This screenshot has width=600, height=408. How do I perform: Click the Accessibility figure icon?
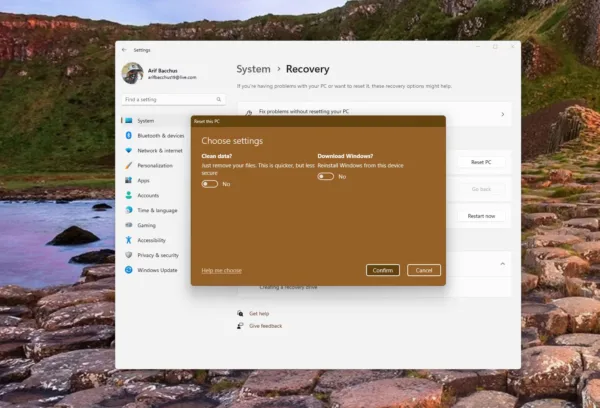pyautogui.click(x=129, y=240)
